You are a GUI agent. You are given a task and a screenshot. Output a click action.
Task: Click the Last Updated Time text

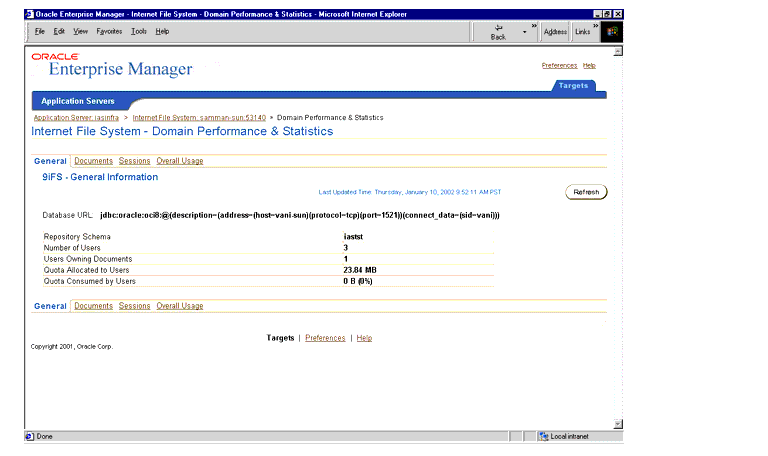(x=409, y=192)
